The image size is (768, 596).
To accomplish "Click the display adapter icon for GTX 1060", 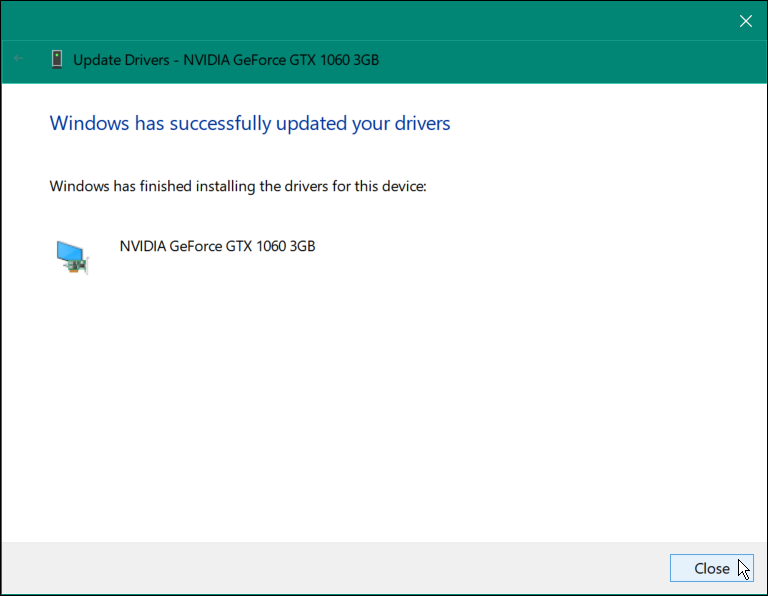I will pyautogui.click(x=72, y=257).
